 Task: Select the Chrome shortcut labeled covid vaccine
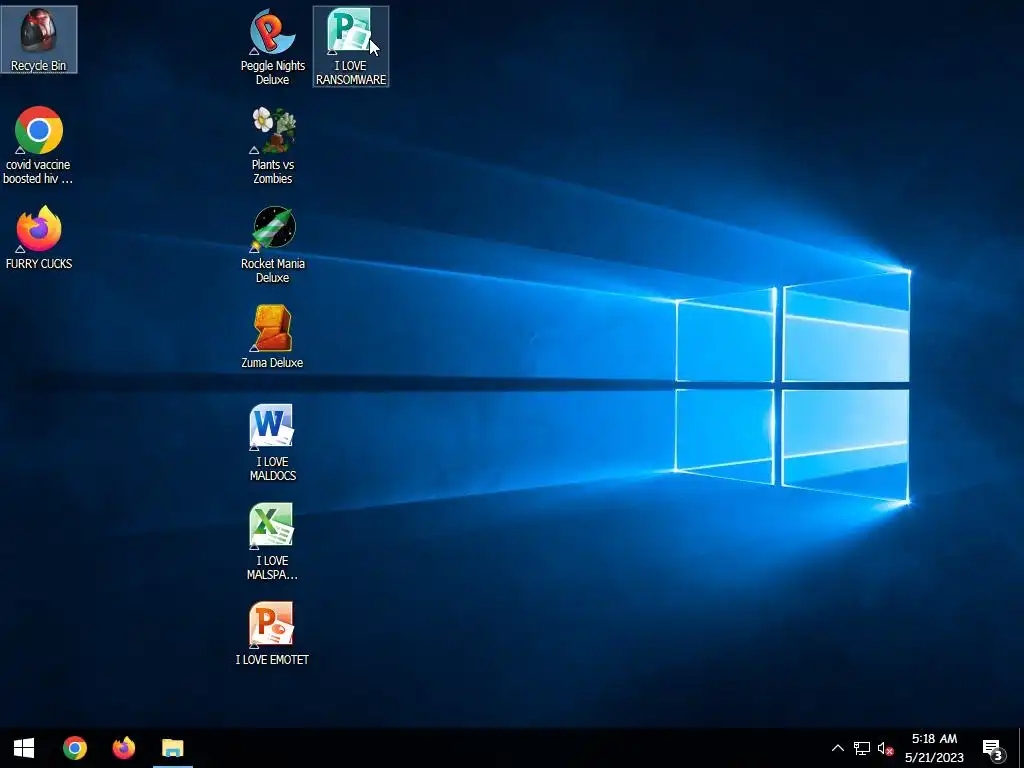coord(39,145)
